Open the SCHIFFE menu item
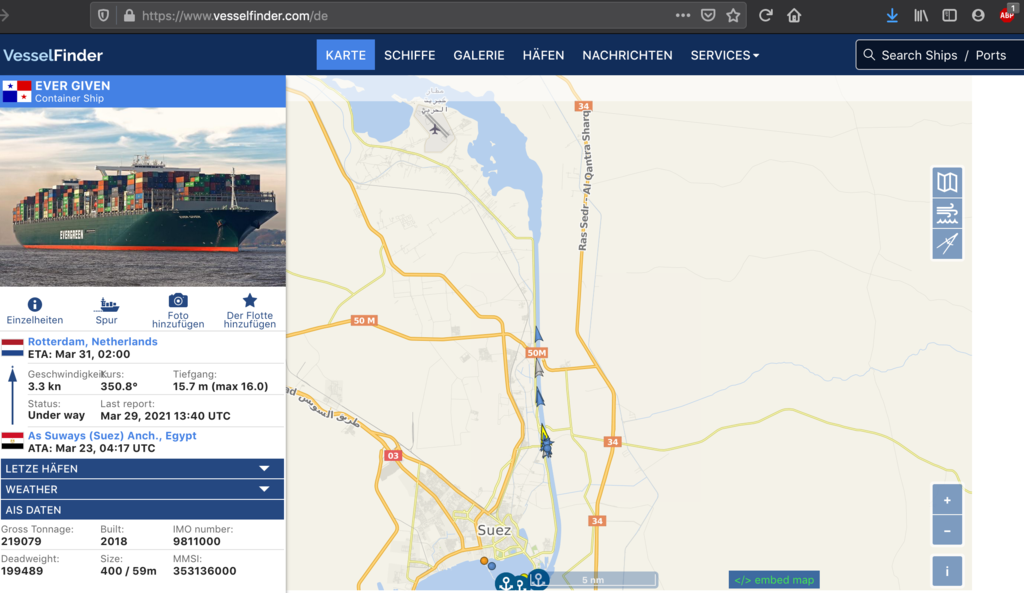 click(x=409, y=56)
